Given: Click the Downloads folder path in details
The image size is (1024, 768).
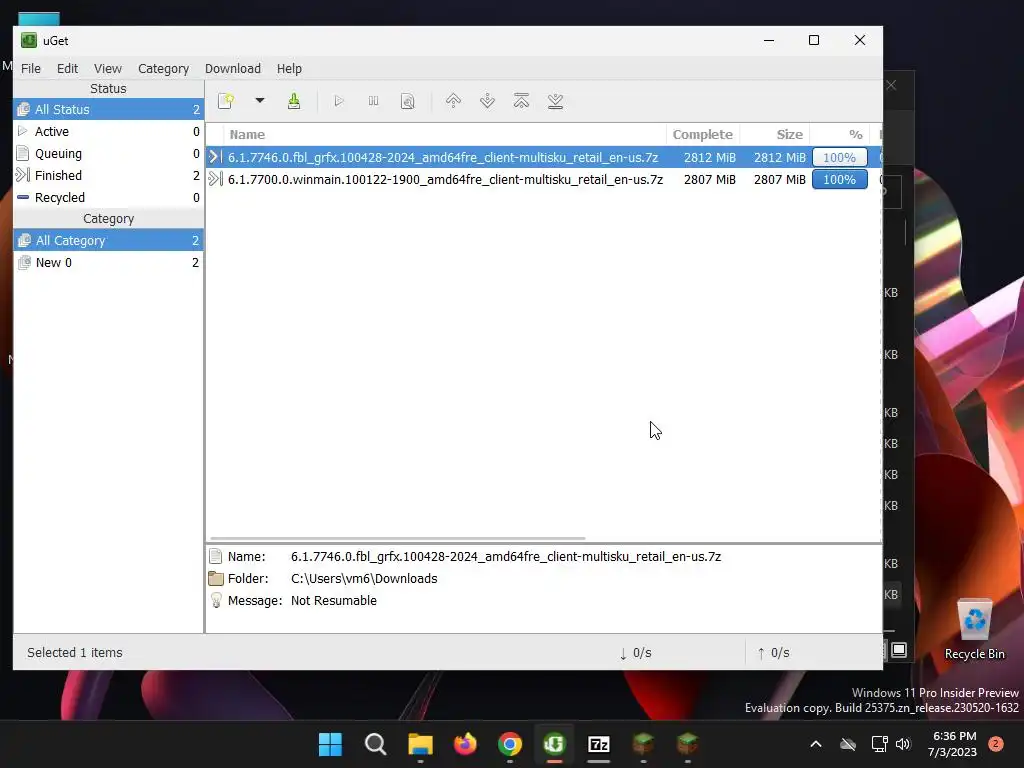Looking at the screenshot, I should pos(364,579).
